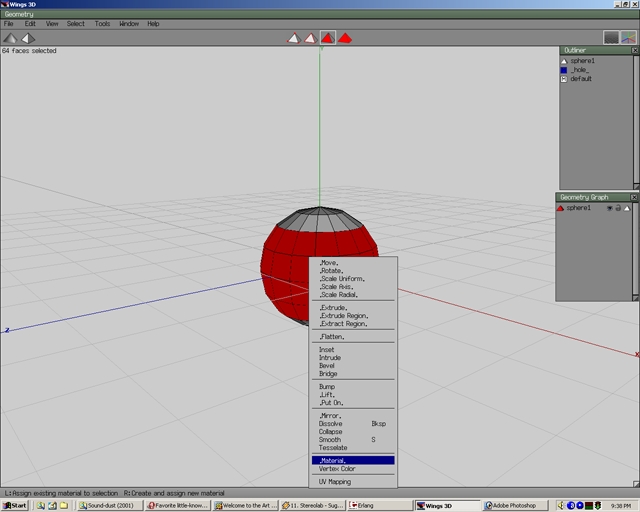Toggle sphere1 lock icon in Geometry Graph
Image resolution: width=640 pixels, height=512 pixels.
point(618,208)
